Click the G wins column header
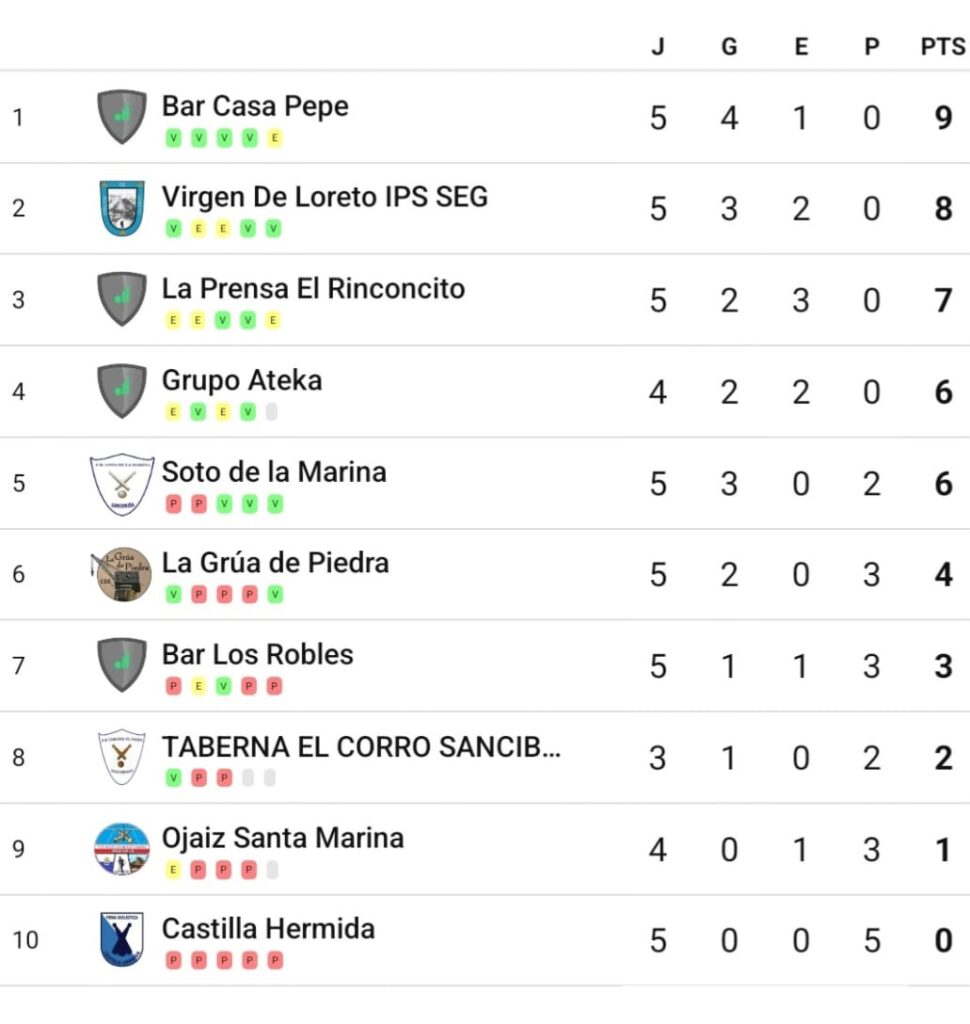The image size is (970, 1024). 729,46
